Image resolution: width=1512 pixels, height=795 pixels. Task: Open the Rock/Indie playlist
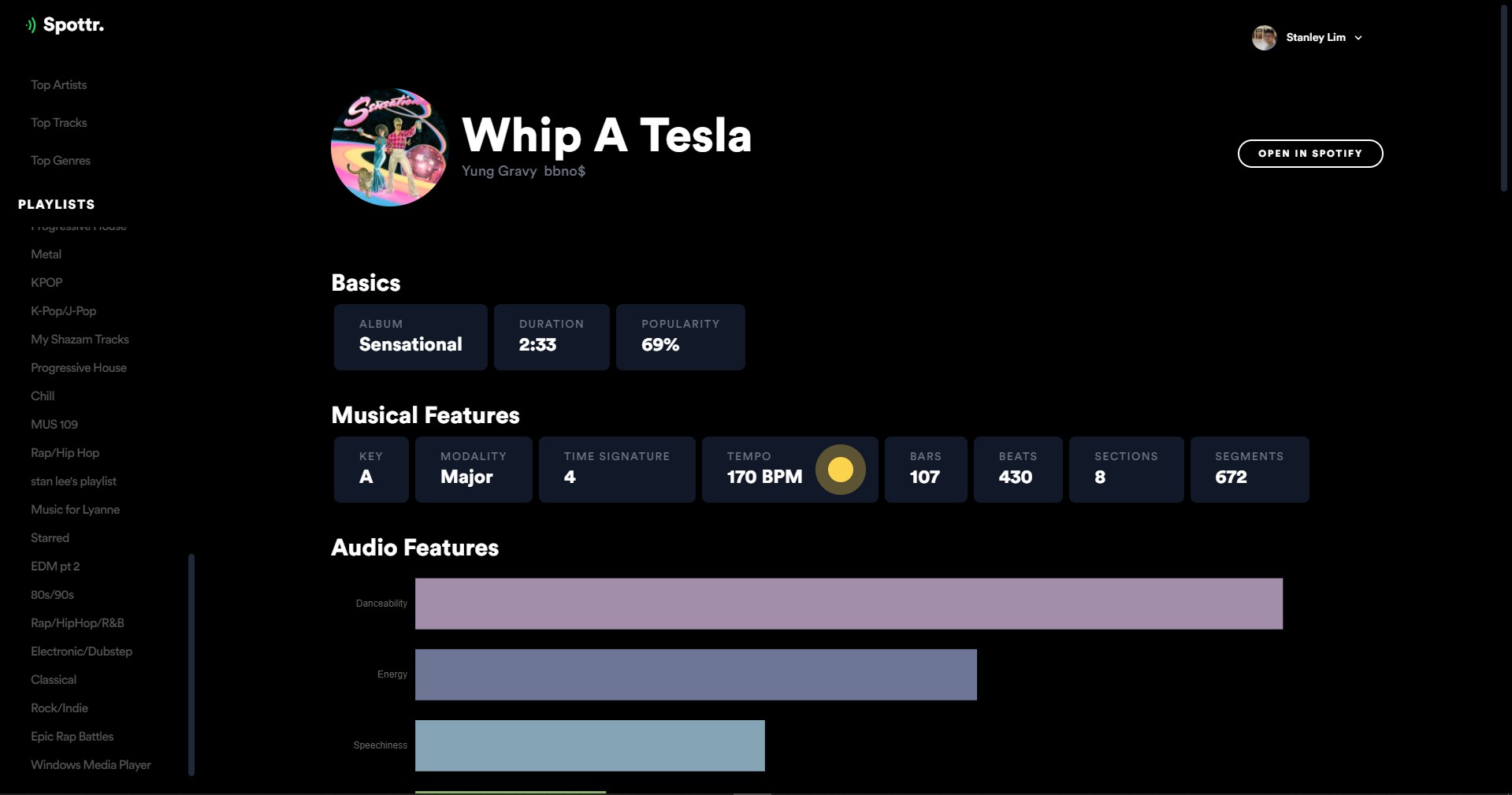tap(59, 708)
